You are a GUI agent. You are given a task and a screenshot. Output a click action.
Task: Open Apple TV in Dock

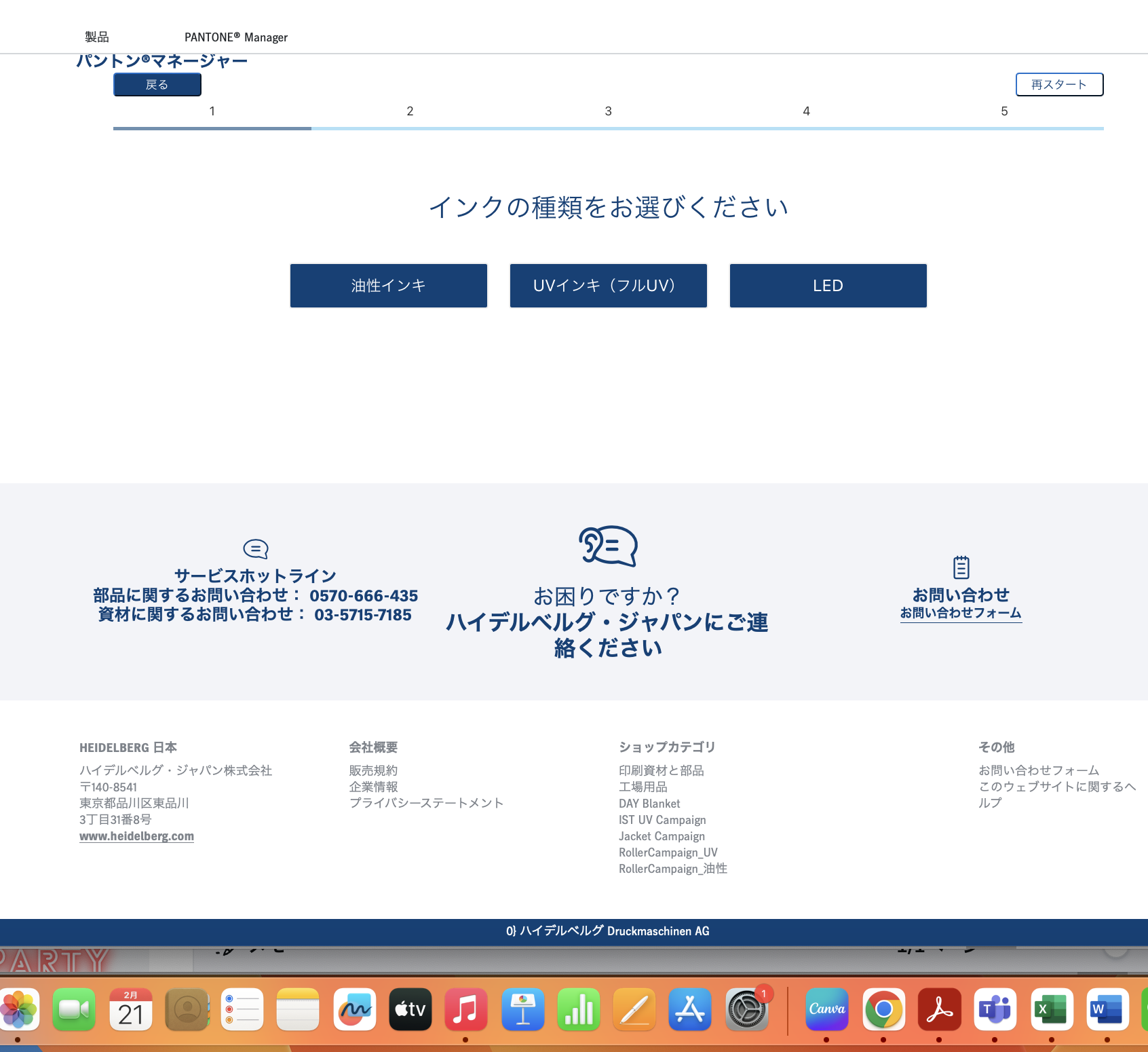click(x=410, y=1010)
